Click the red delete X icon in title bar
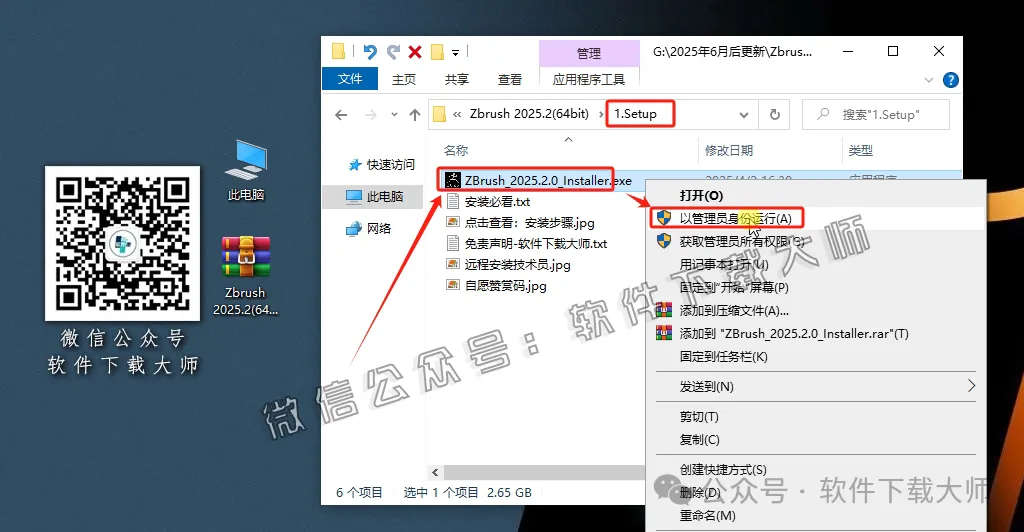This screenshot has height=532, width=1024. pyautogui.click(x=415, y=52)
